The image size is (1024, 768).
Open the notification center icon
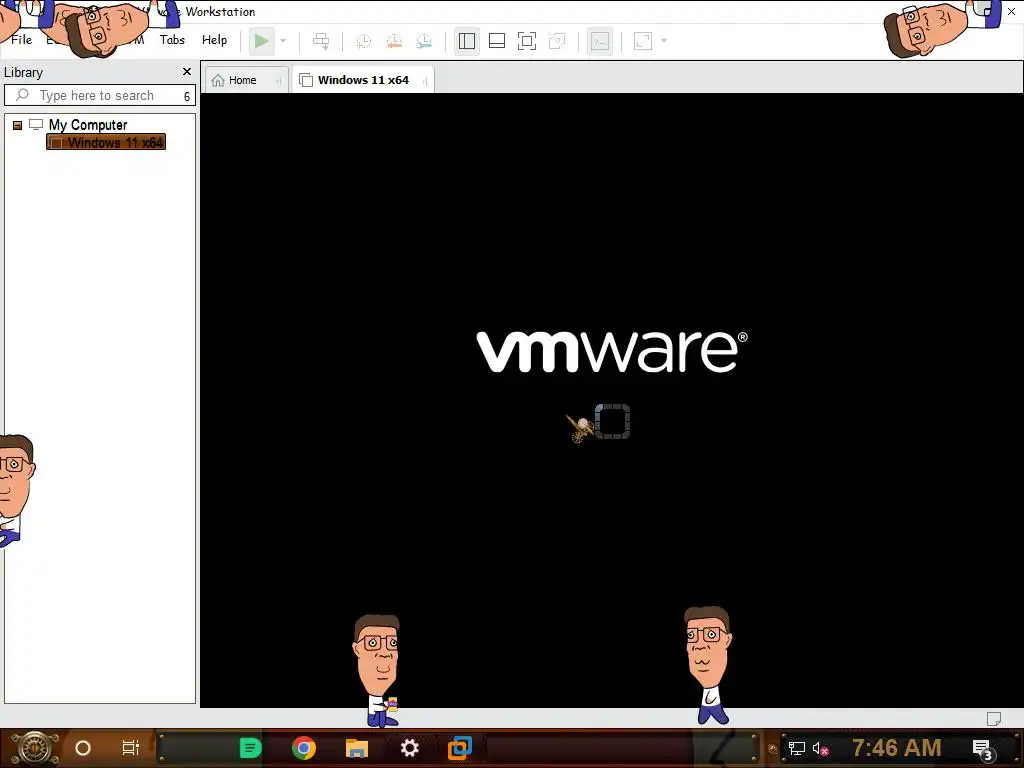point(983,749)
